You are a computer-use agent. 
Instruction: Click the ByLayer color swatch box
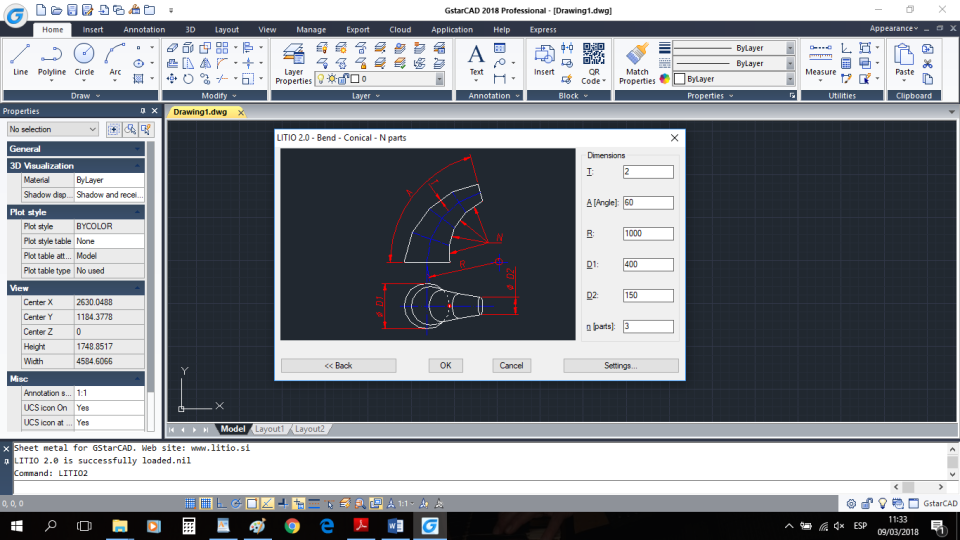coord(680,79)
